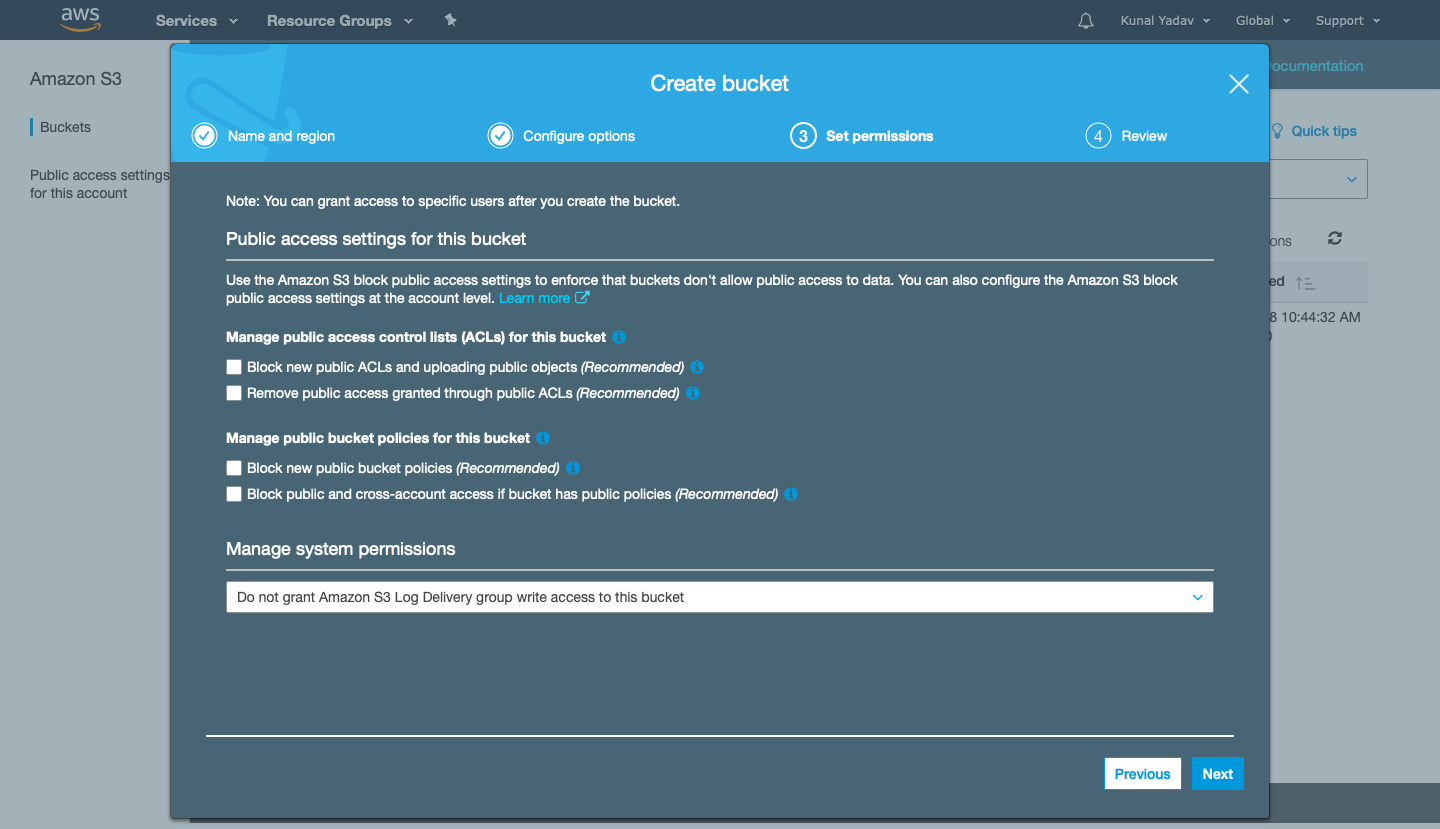Show info for Manage public access control lists
Image resolution: width=1440 pixels, height=829 pixels.
coord(619,337)
